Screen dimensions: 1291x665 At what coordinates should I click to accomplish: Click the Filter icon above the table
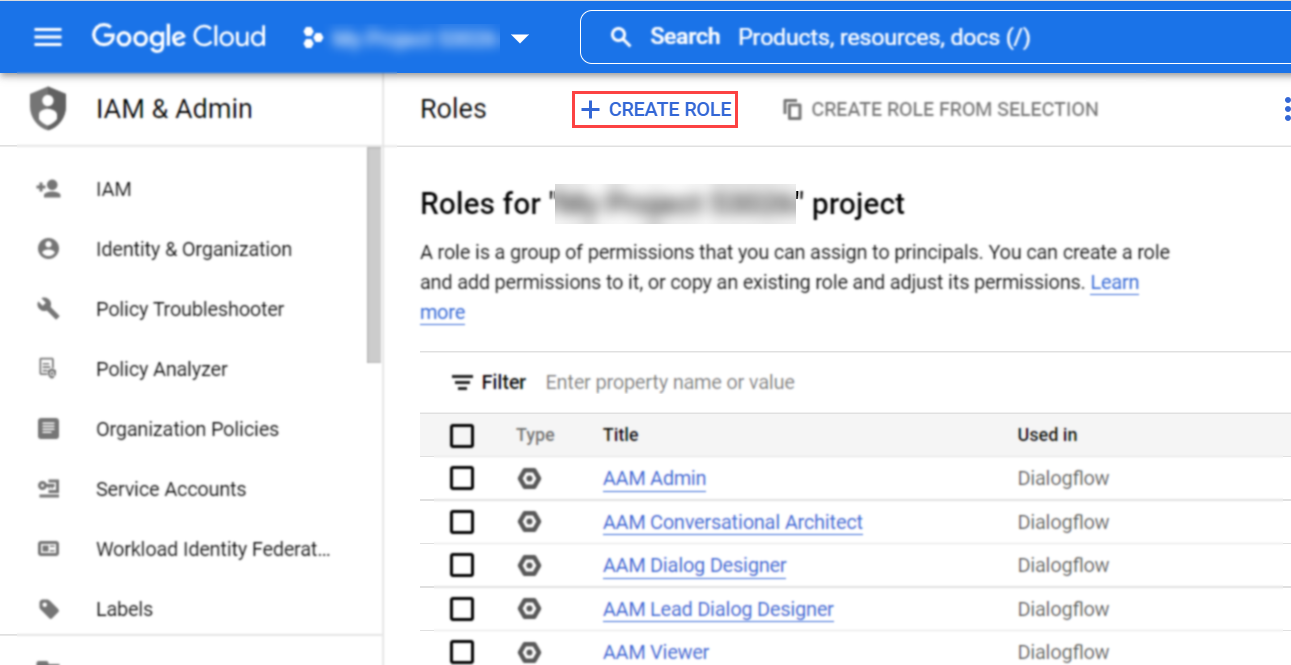(x=462, y=382)
